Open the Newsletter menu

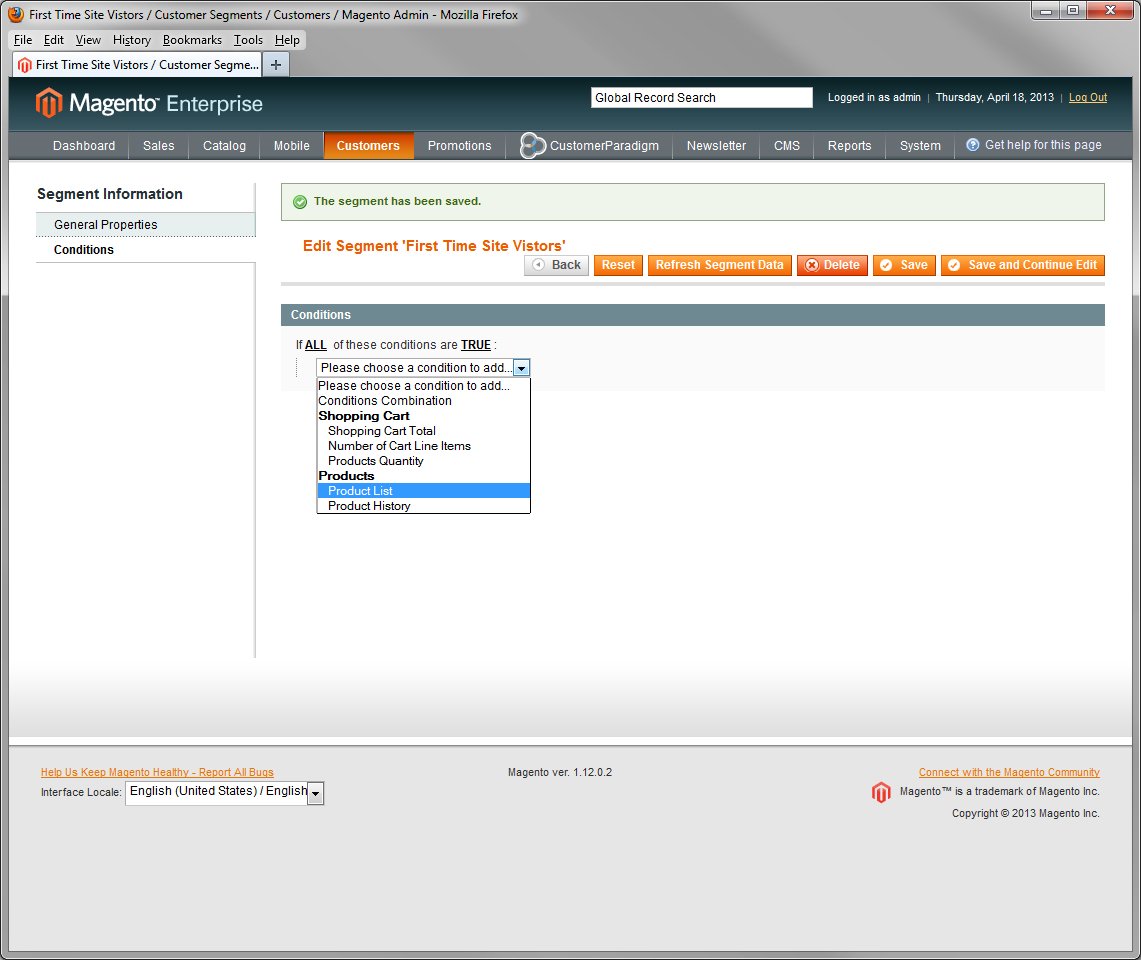(716, 146)
